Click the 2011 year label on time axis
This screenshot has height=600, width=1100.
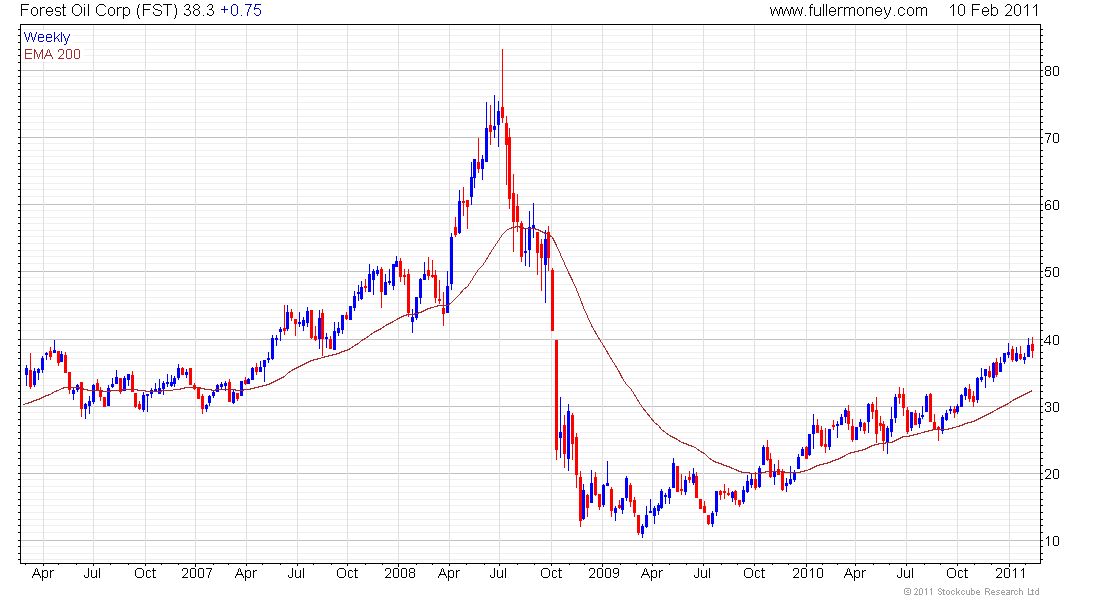[1010, 573]
